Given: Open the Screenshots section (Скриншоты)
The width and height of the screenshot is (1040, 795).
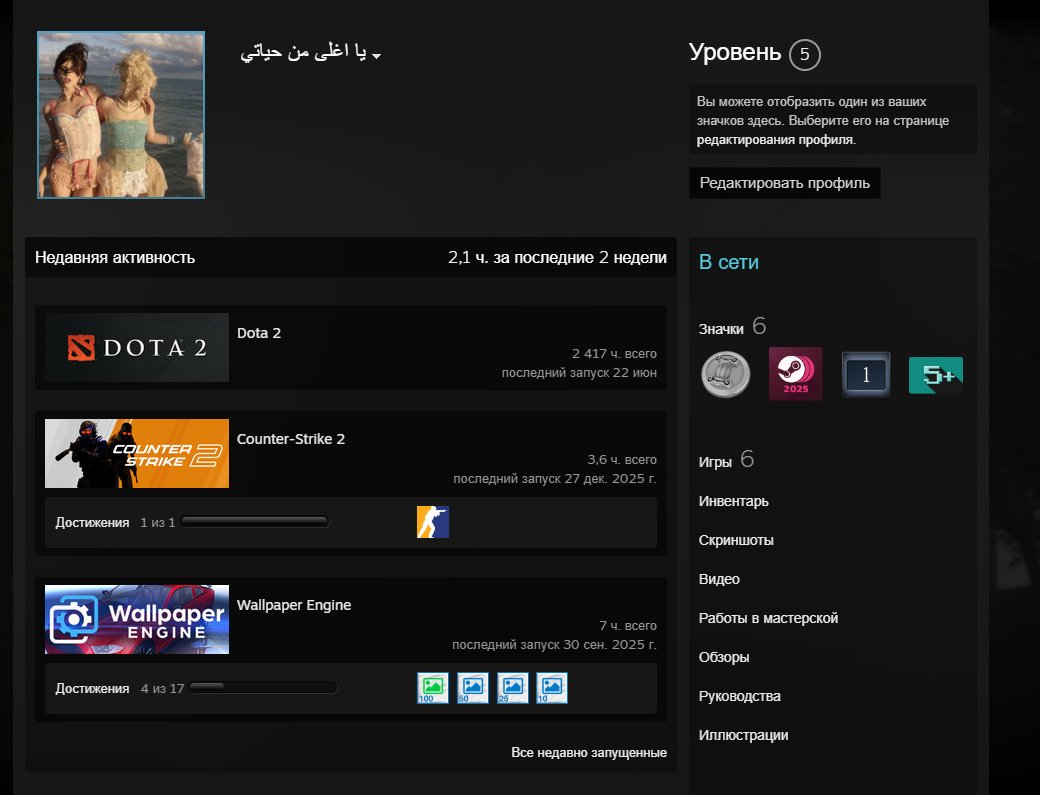Looking at the screenshot, I should point(736,540).
